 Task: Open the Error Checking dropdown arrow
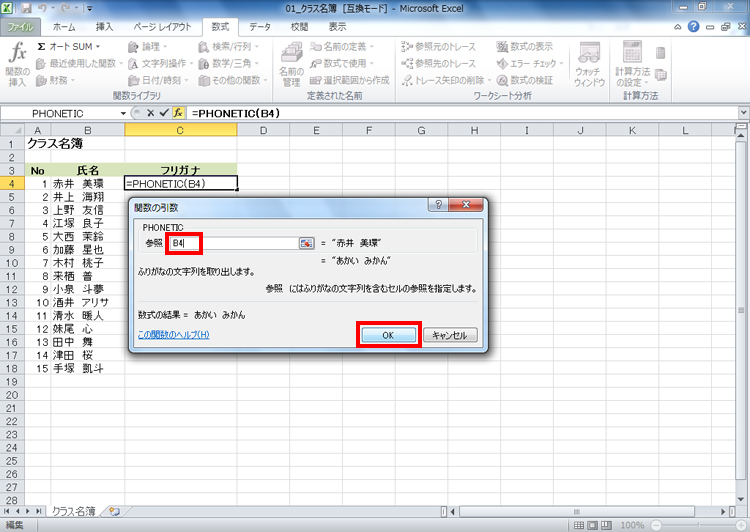(562, 64)
